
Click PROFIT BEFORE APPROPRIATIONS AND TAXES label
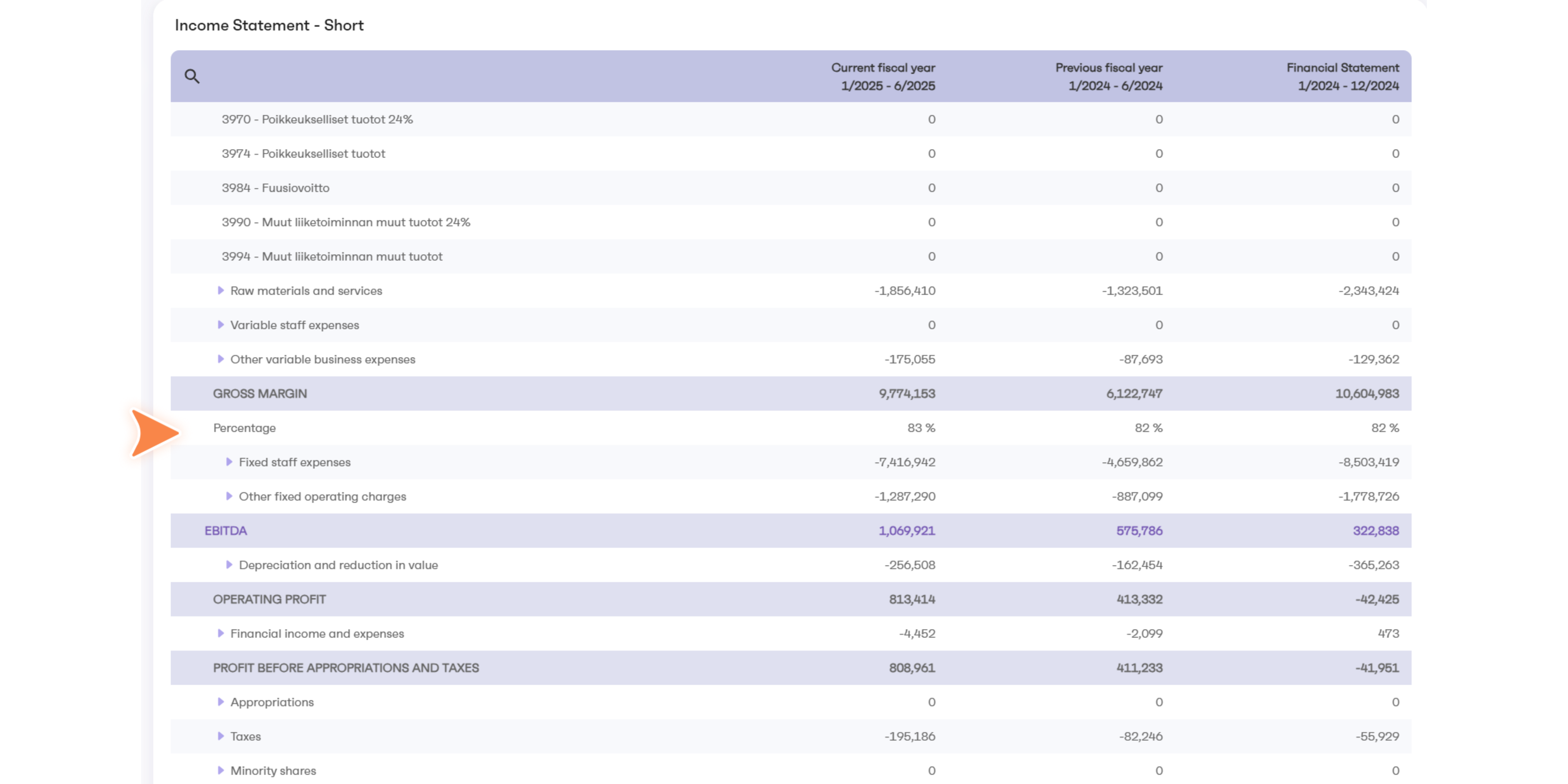[346, 668]
